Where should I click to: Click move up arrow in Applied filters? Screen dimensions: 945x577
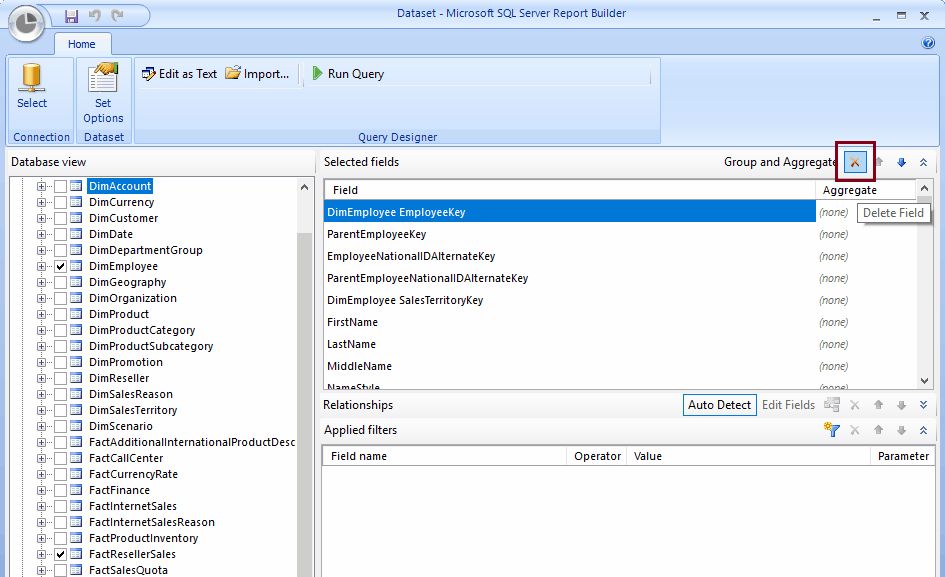tap(878, 430)
